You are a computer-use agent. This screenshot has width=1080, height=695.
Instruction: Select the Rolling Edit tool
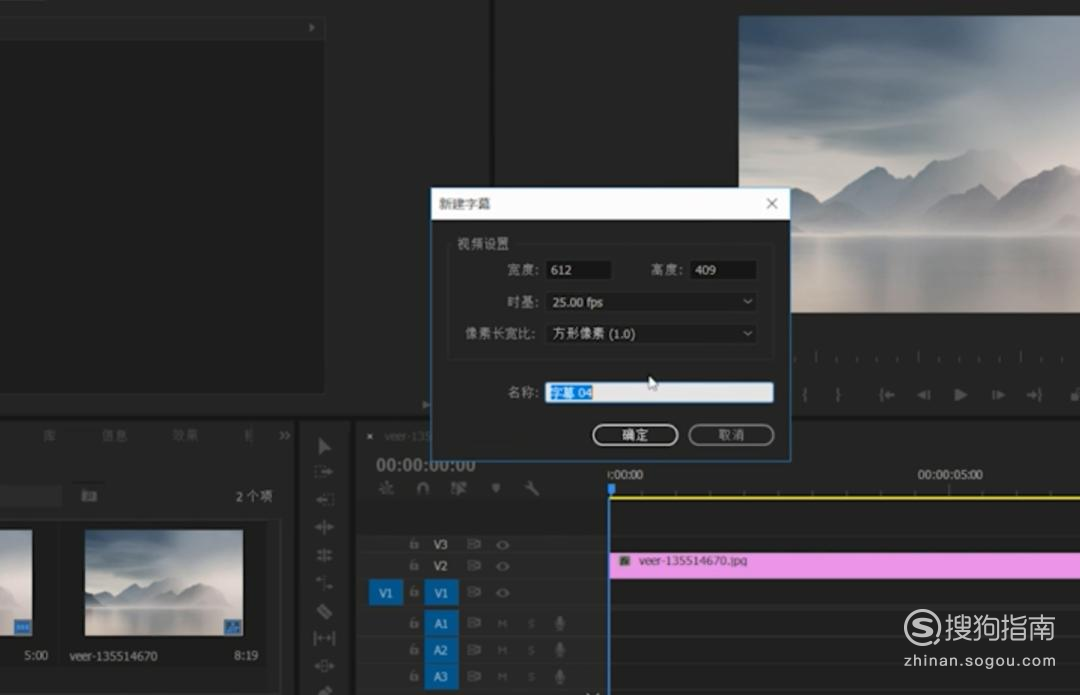click(324, 555)
